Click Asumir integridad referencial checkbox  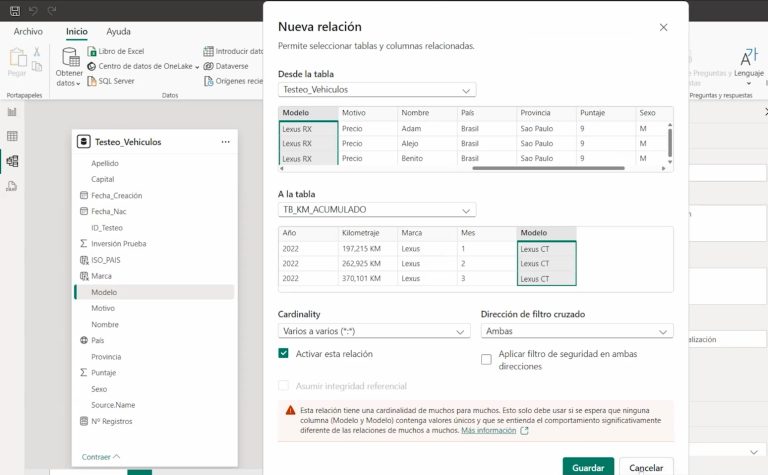click(x=283, y=385)
